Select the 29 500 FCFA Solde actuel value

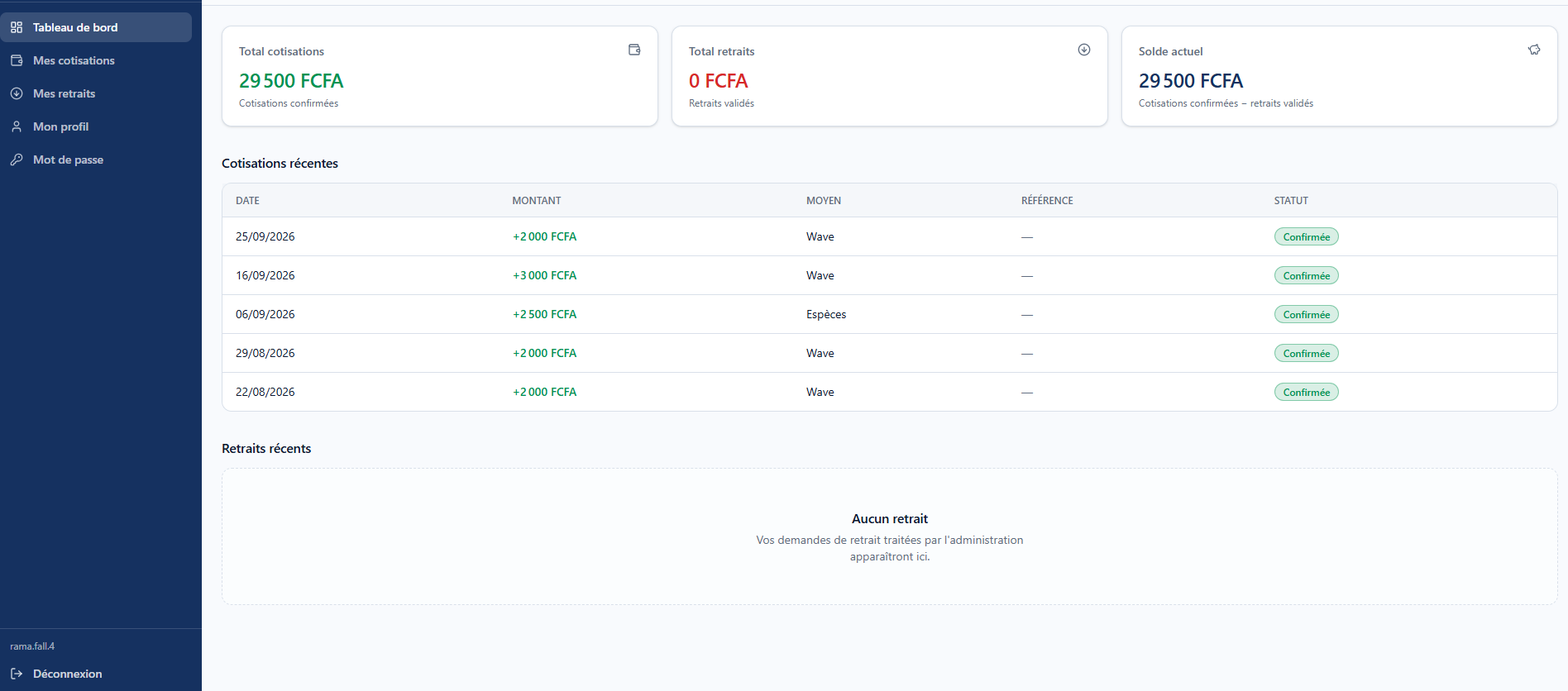(1191, 81)
